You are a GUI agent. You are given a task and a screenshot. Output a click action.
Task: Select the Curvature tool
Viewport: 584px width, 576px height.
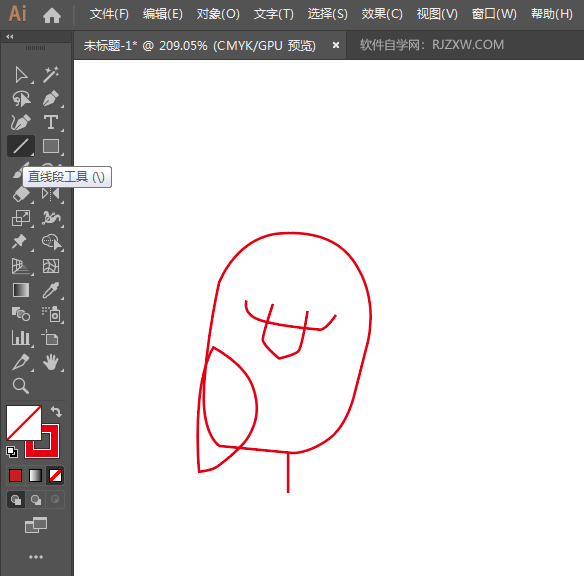pos(21,122)
